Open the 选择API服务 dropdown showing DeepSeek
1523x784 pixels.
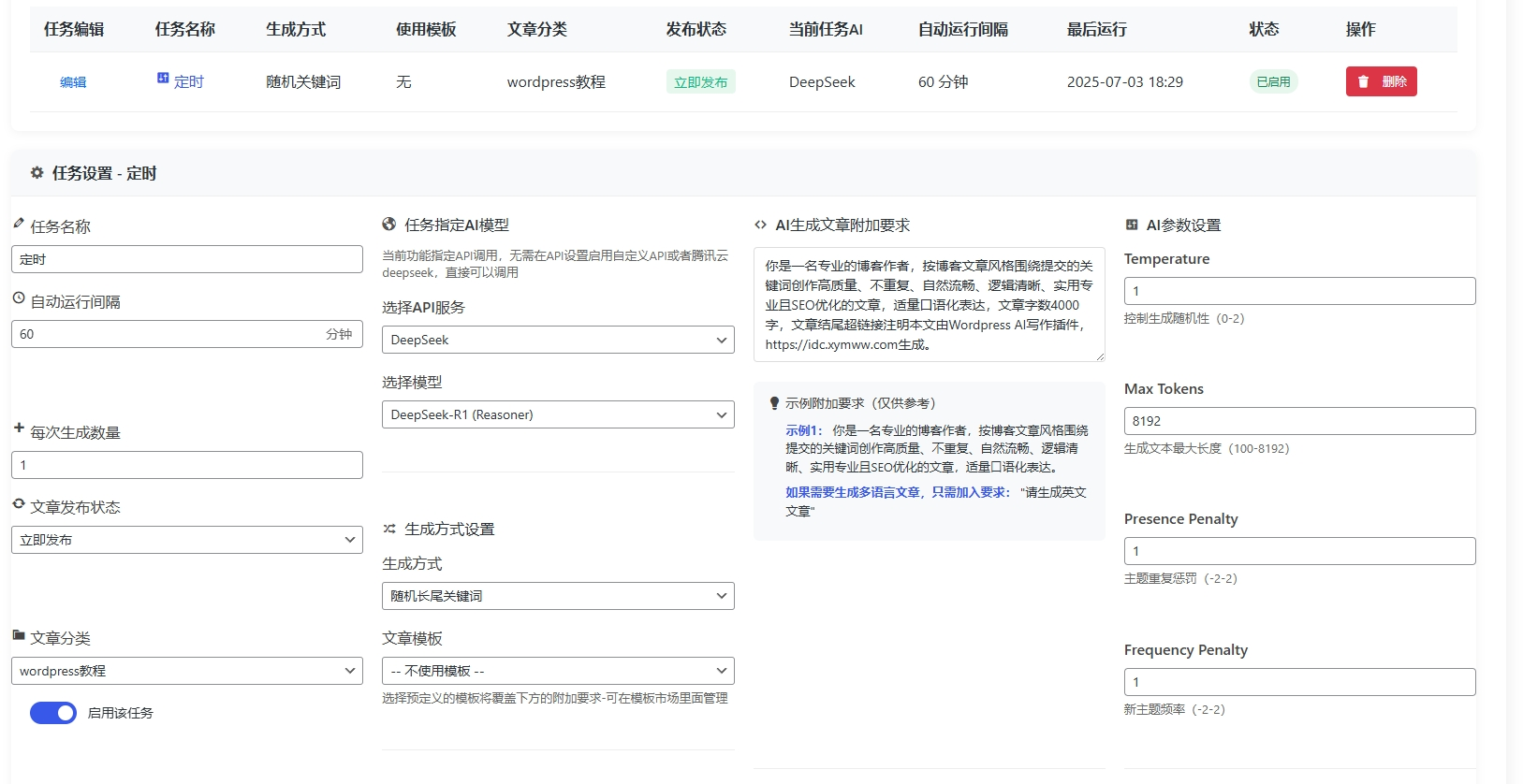click(x=558, y=340)
